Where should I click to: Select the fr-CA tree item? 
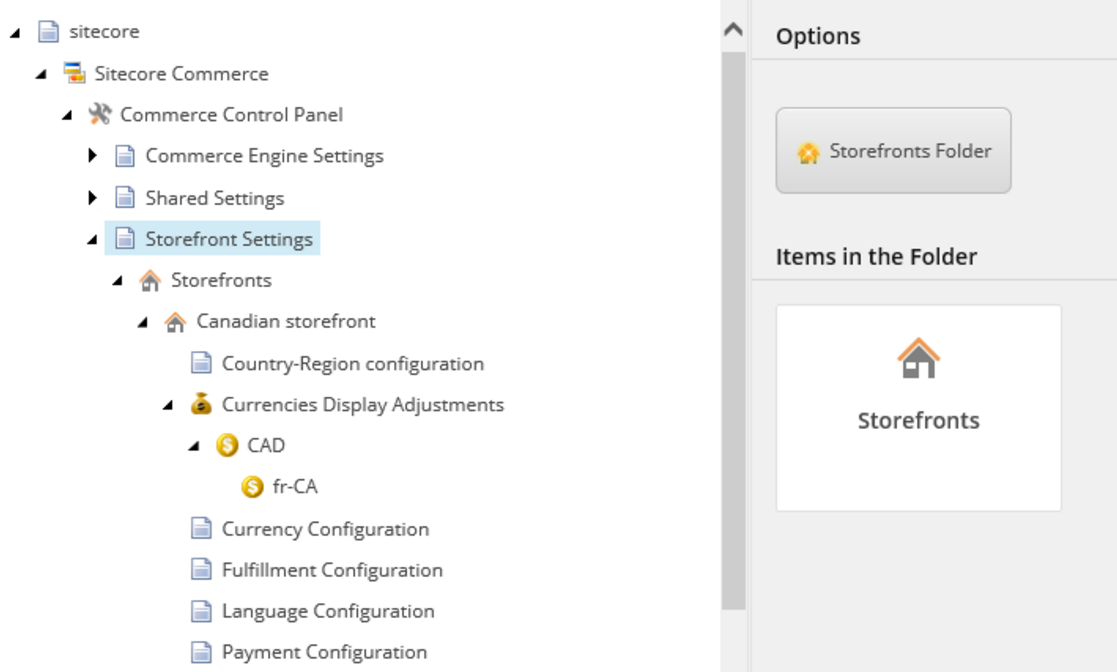point(295,487)
